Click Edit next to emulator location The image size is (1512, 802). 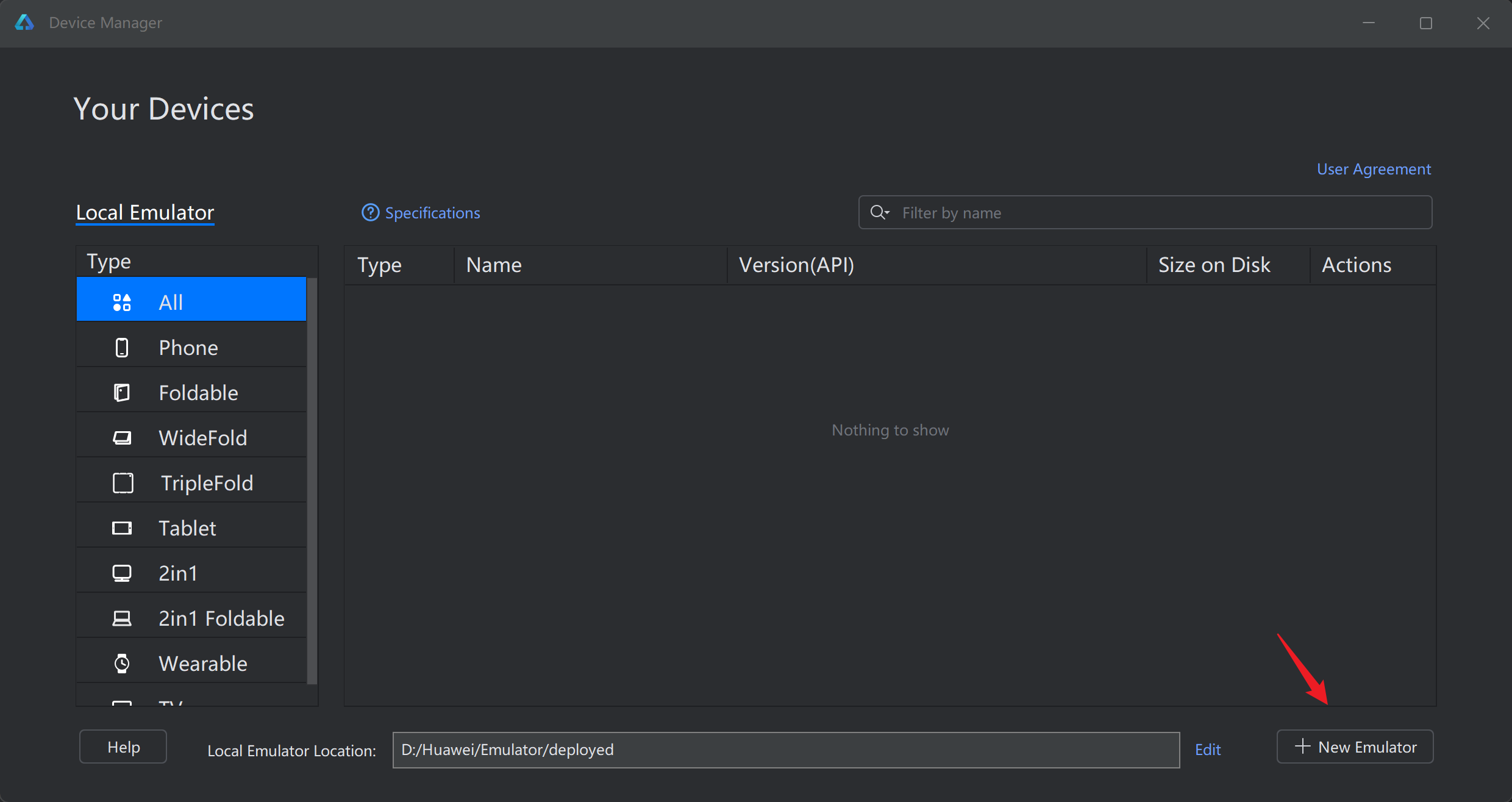(1207, 750)
